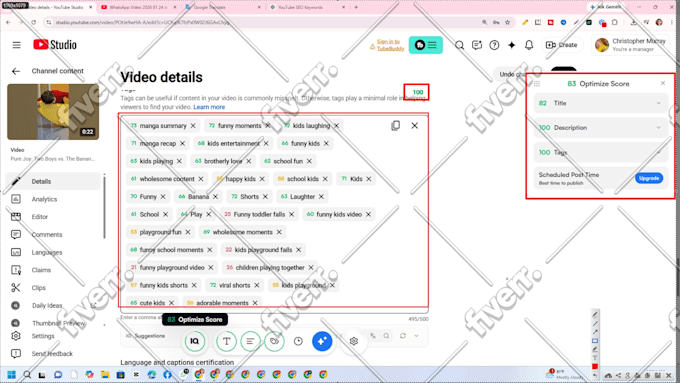Open File Explorer from the taskbar
This screenshot has width=680, height=383.
[x=105, y=375]
